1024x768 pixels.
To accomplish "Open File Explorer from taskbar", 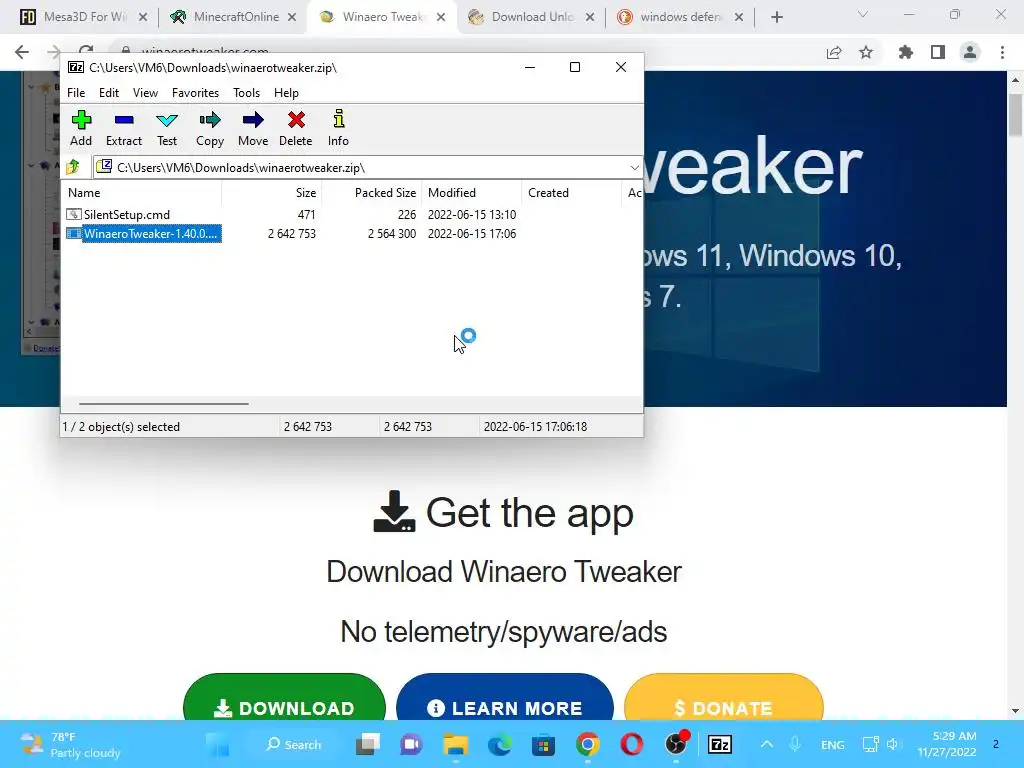I will (456, 744).
